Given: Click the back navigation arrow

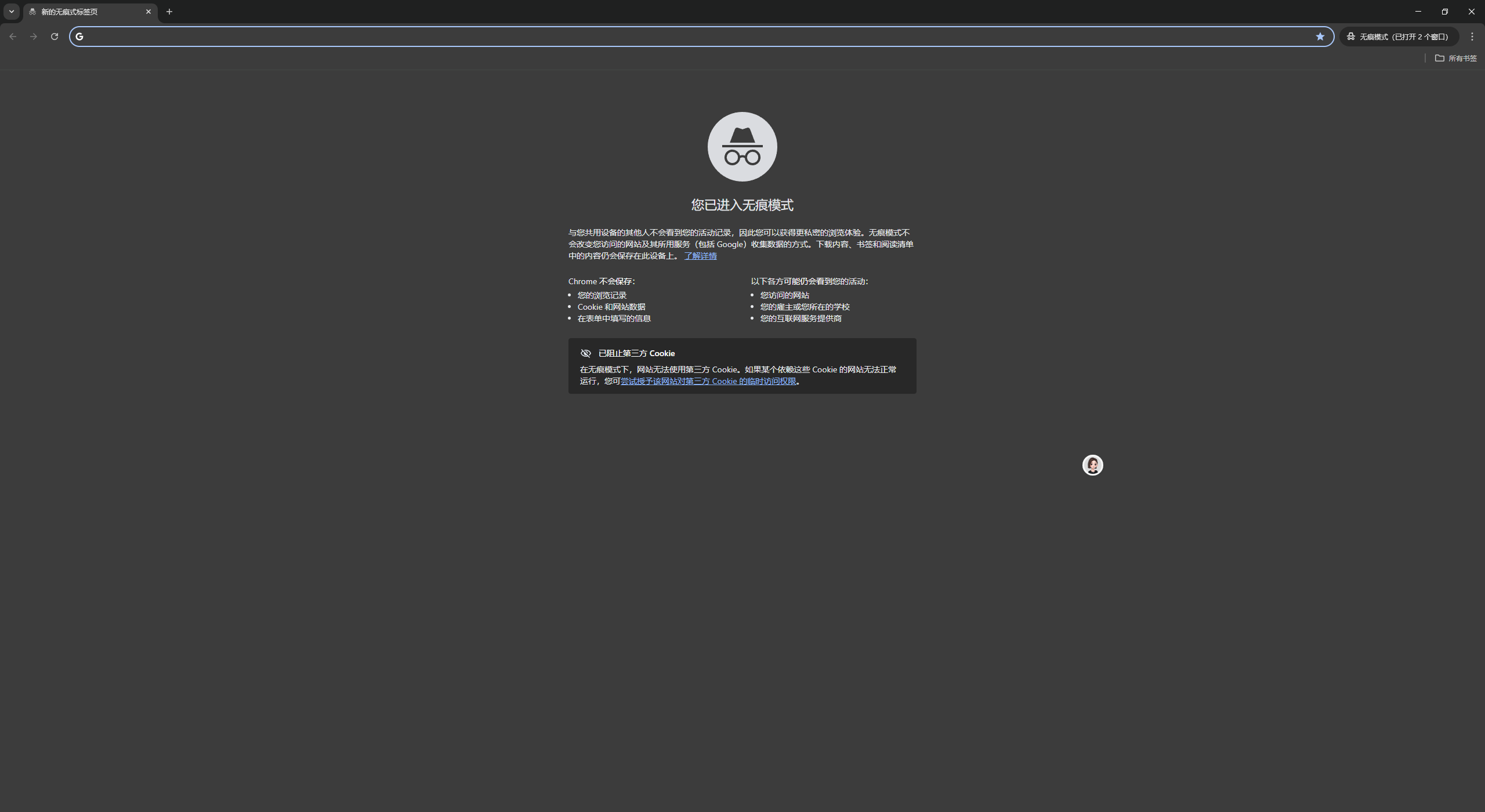Looking at the screenshot, I should (13, 37).
